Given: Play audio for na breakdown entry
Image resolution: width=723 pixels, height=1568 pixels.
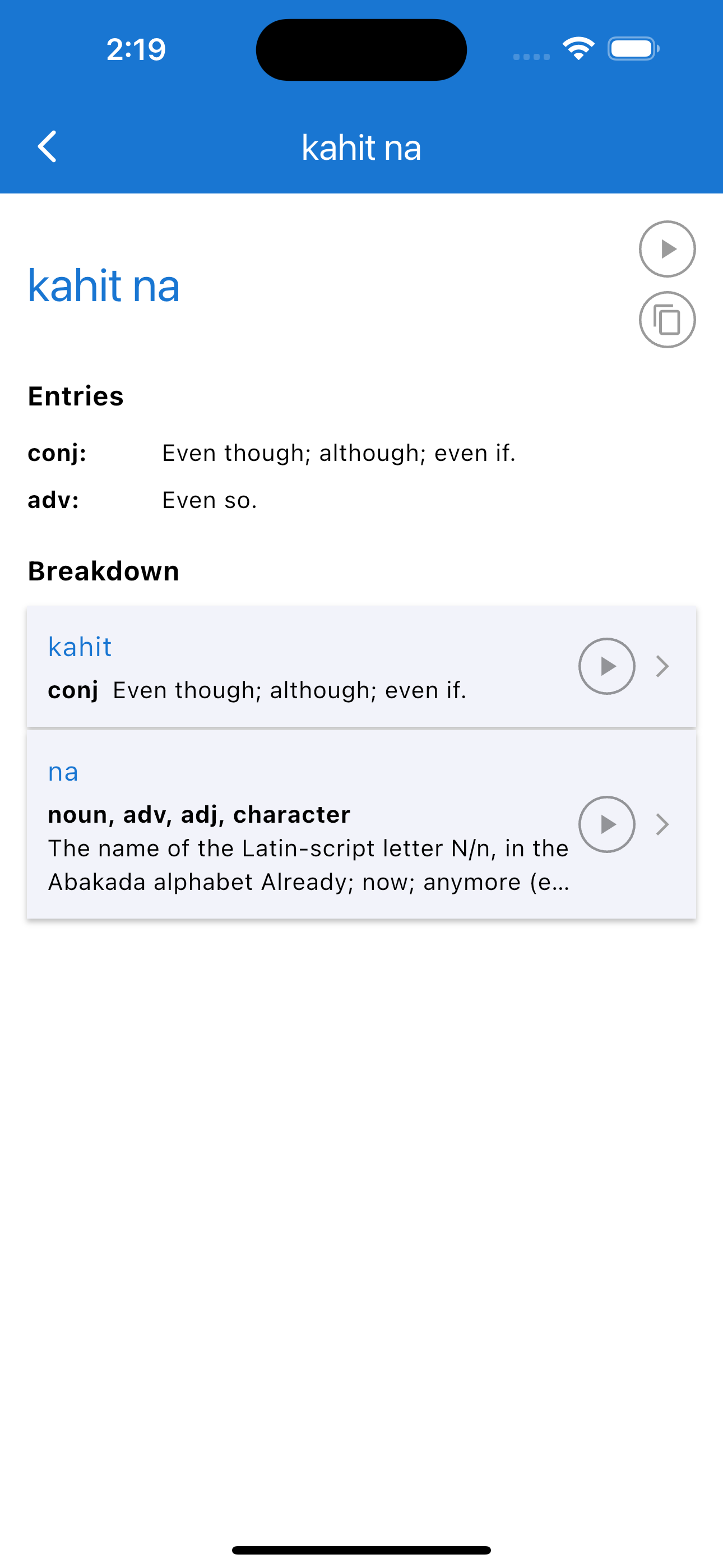Looking at the screenshot, I should [606, 824].
